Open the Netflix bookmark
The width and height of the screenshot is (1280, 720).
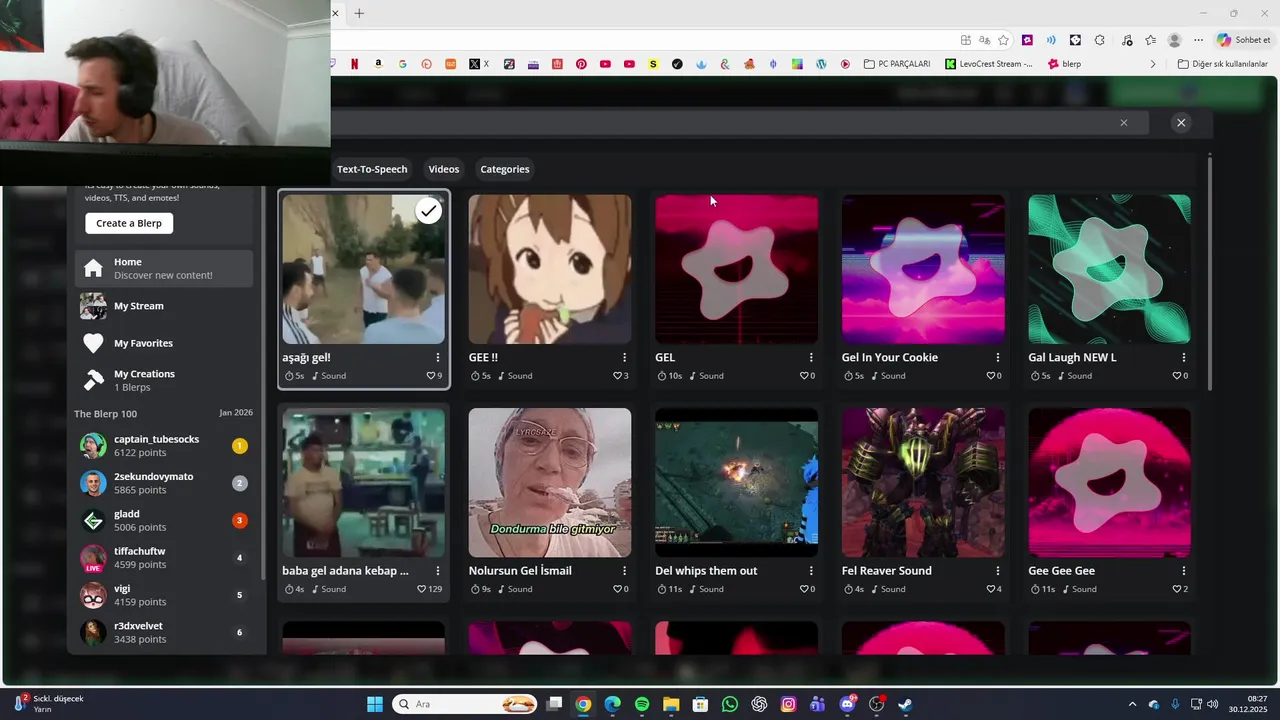click(x=355, y=64)
